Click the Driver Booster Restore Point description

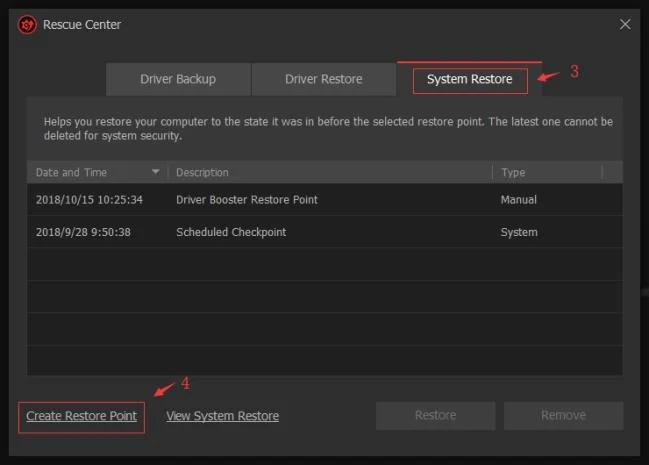click(247, 200)
